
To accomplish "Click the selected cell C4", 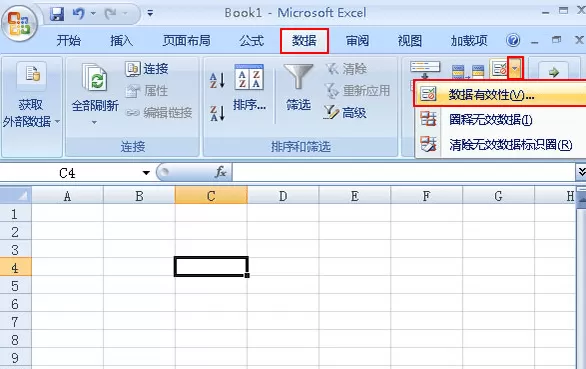I will 211,267.
